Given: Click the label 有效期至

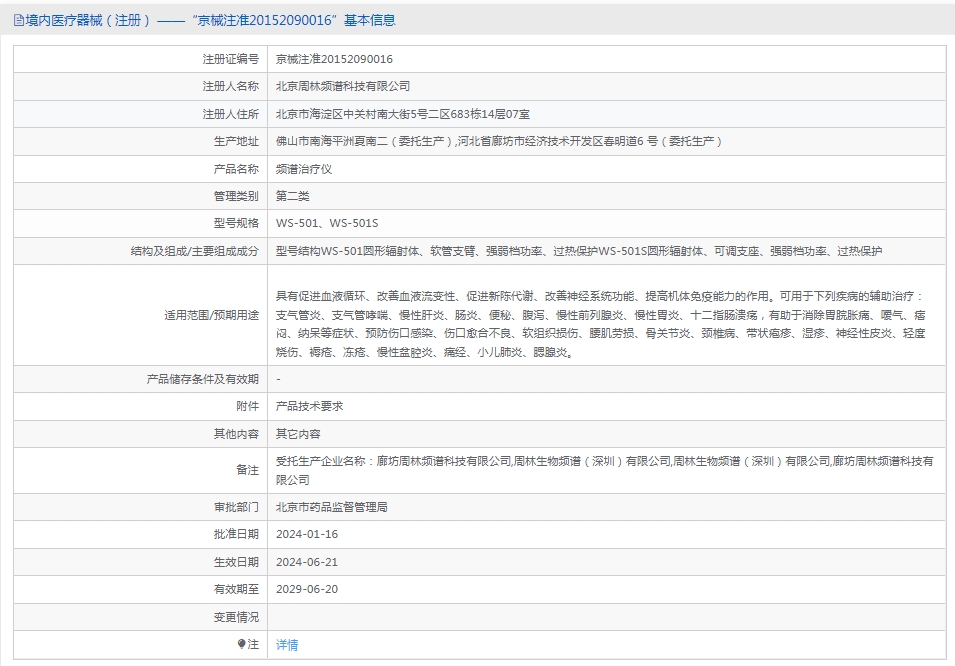Looking at the screenshot, I should tap(236, 589).
